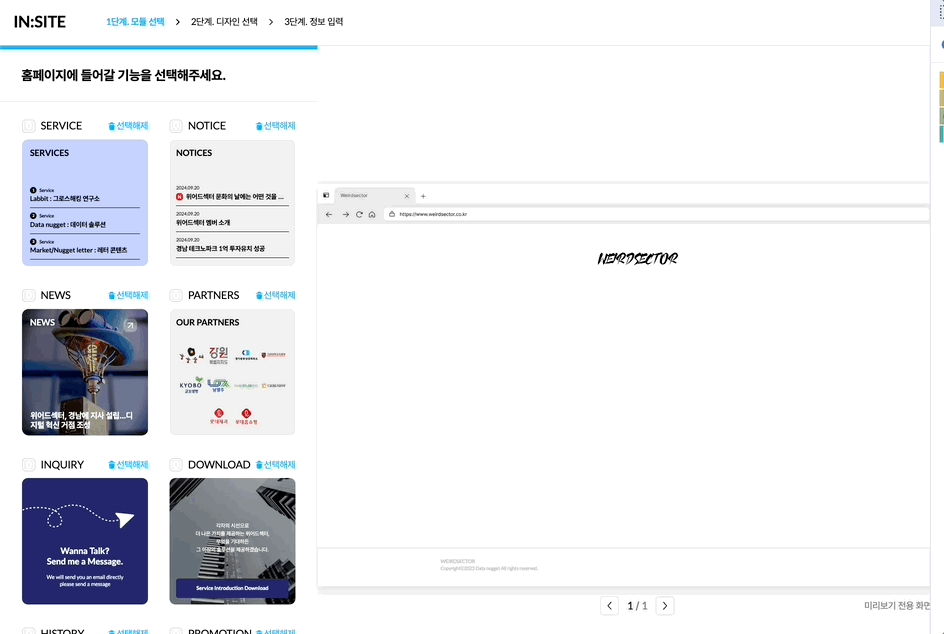The height and width of the screenshot is (634, 944).
Task: Click '미리보기 전용 화면' label
Action: 897,606
